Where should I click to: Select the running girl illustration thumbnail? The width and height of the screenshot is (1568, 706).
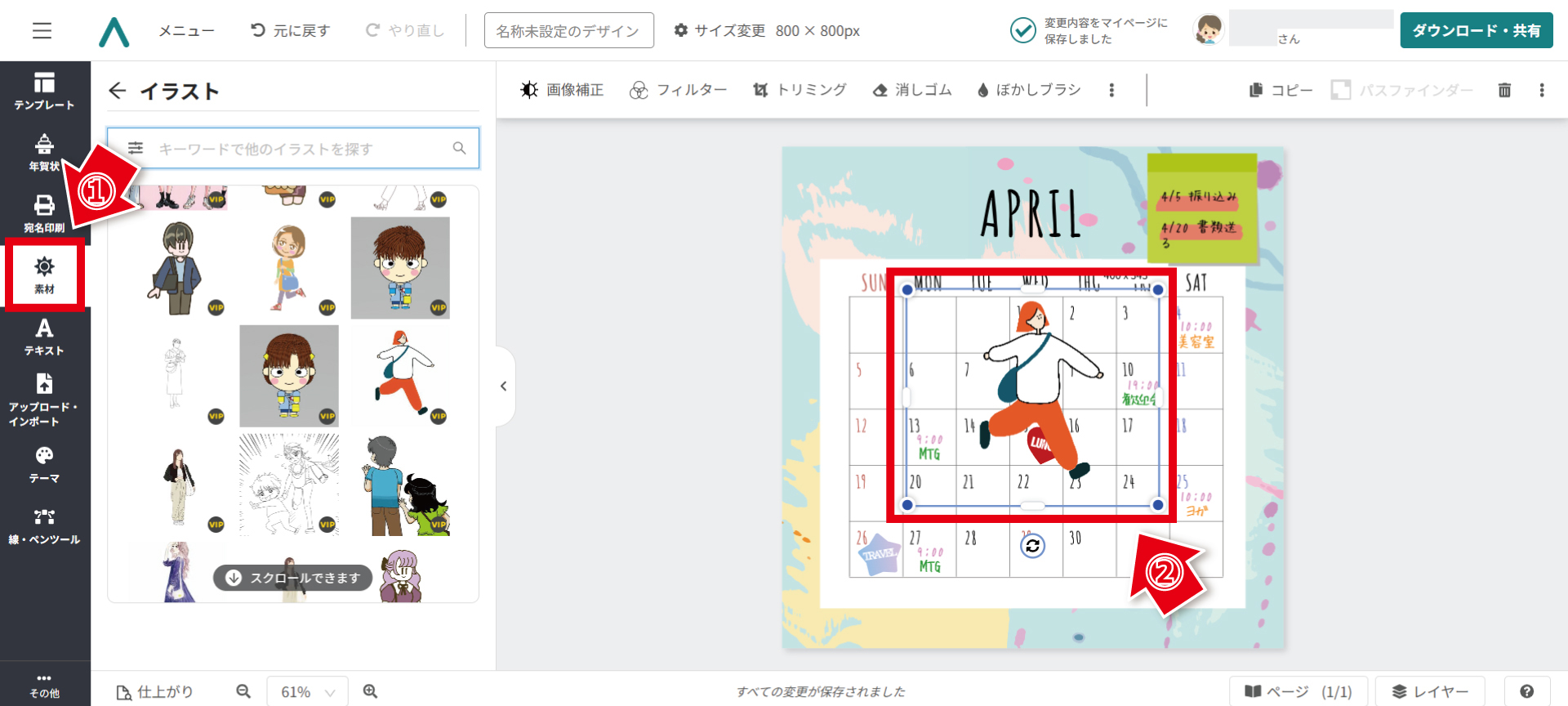(401, 376)
